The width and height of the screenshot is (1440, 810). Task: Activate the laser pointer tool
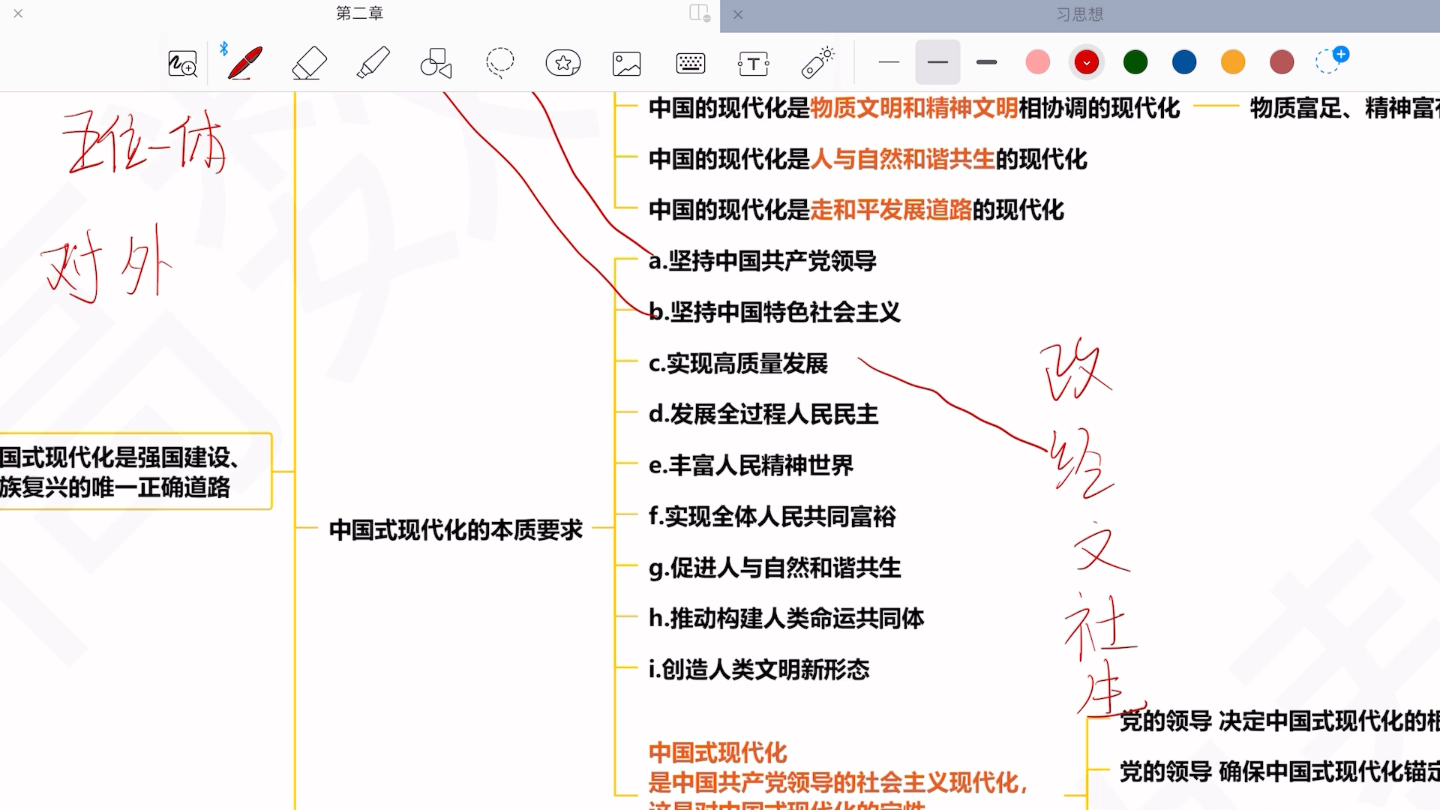818,62
